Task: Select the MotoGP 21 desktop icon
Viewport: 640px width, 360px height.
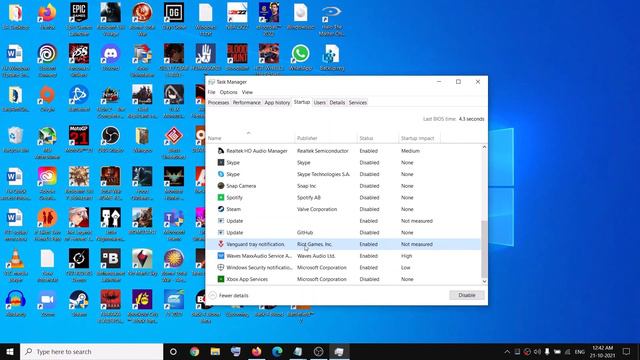Action: 79,140
